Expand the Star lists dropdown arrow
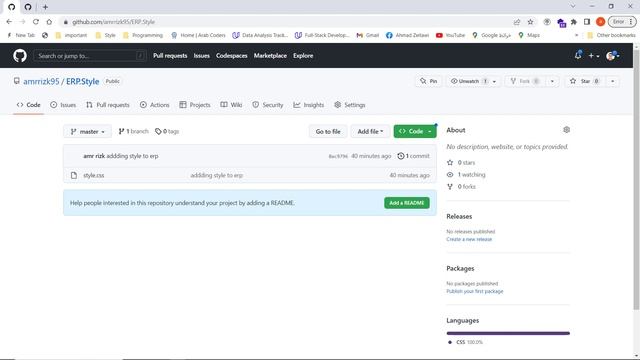 [612, 81]
